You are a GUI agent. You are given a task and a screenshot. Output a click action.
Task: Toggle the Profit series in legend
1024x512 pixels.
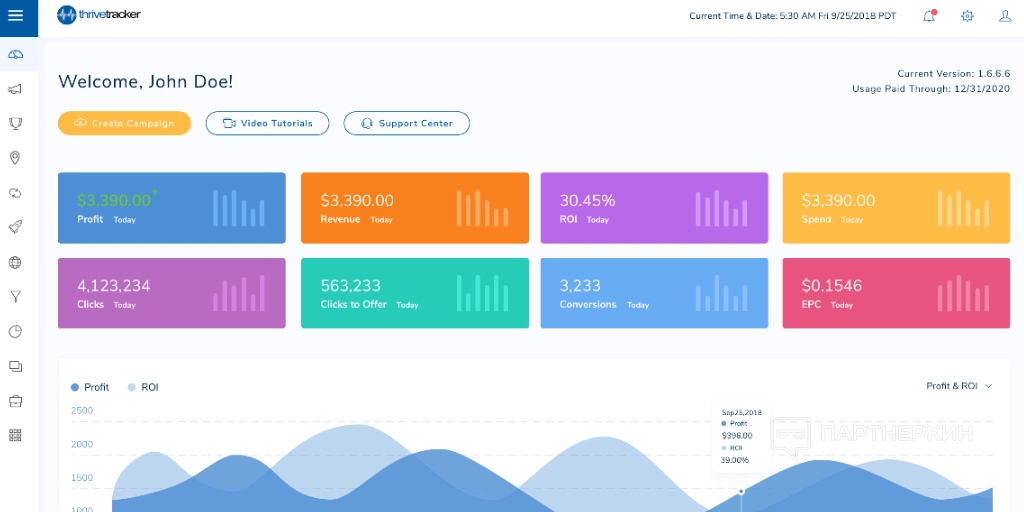point(90,387)
